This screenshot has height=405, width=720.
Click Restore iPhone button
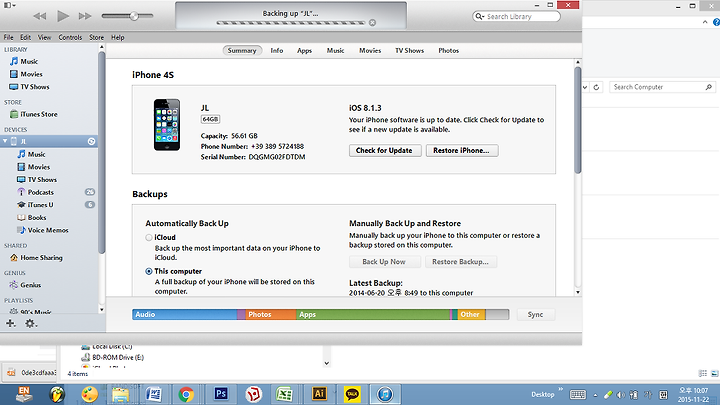(461, 151)
